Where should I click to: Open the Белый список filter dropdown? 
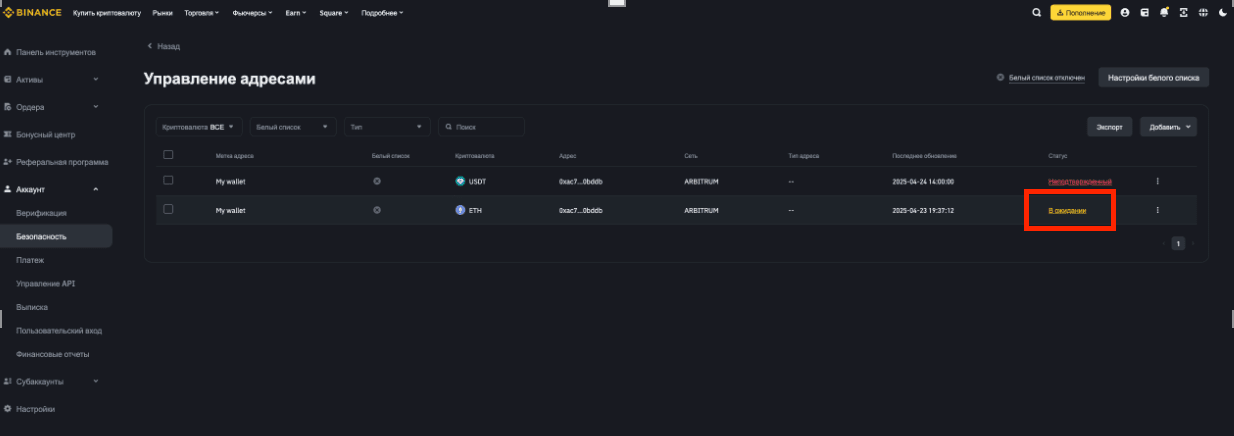293,127
